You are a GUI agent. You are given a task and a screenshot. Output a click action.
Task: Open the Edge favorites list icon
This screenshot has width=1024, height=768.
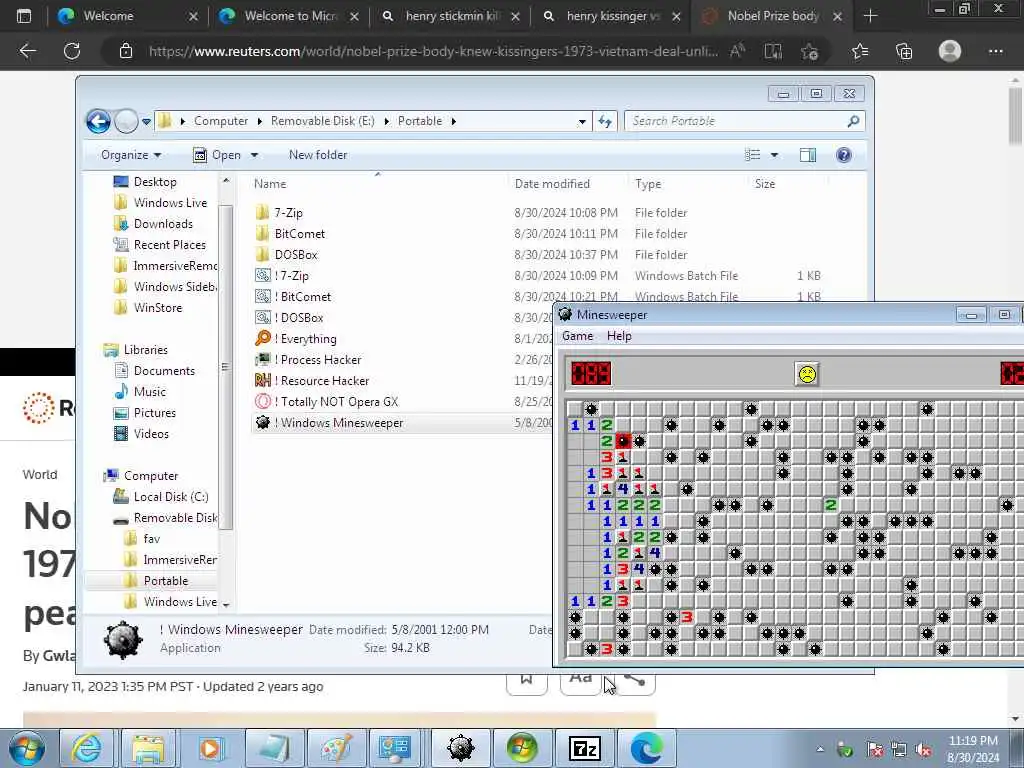tap(860, 51)
